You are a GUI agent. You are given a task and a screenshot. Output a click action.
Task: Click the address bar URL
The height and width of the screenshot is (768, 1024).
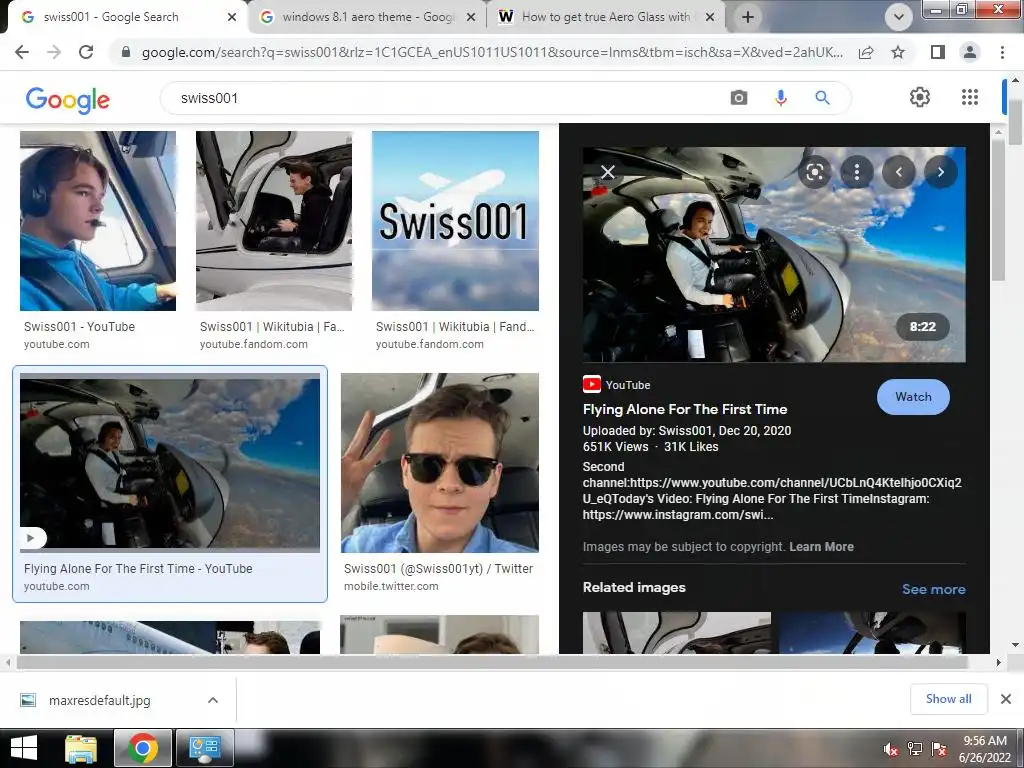click(492, 52)
